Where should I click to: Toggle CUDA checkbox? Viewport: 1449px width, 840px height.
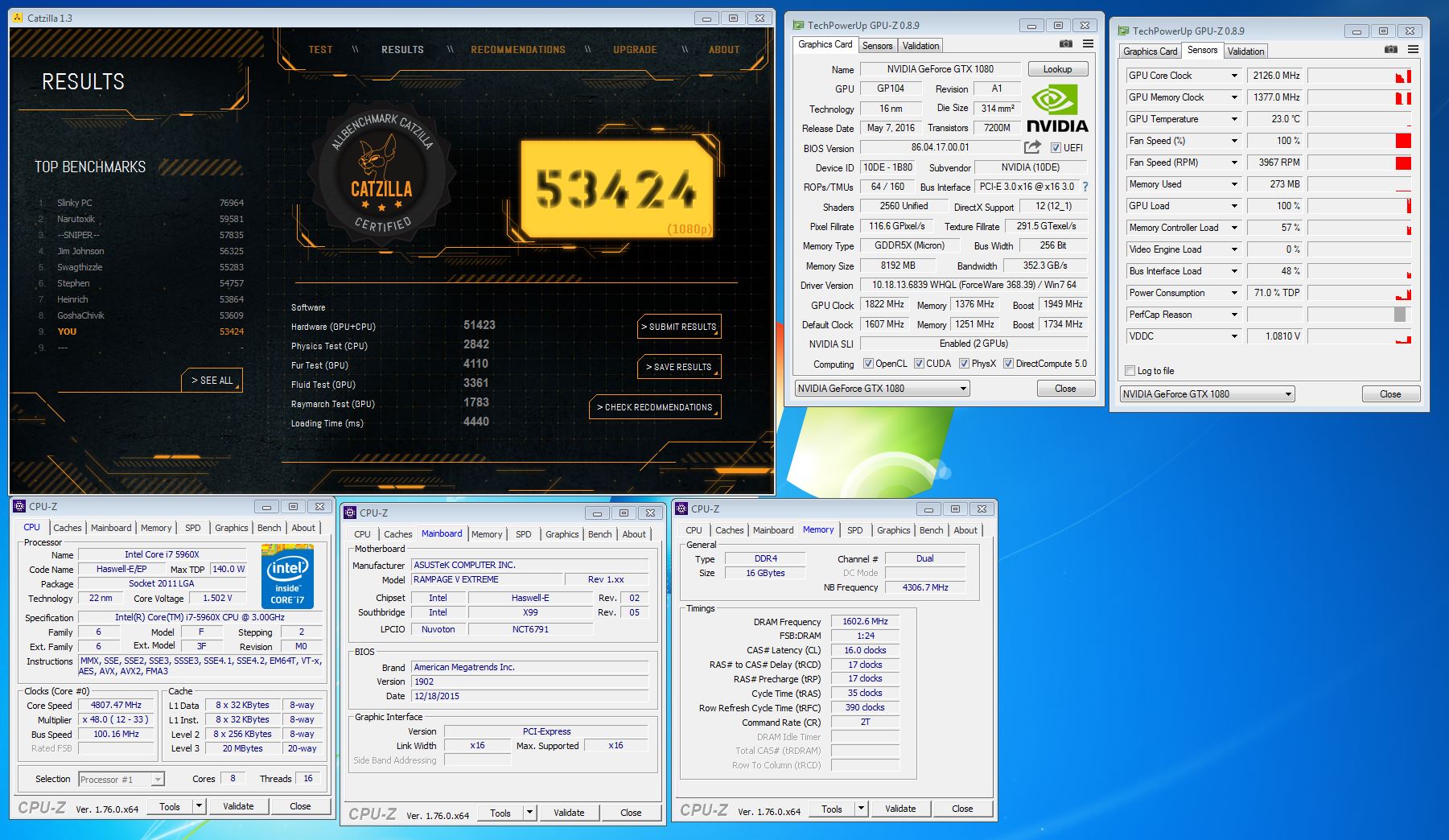[x=919, y=364]
